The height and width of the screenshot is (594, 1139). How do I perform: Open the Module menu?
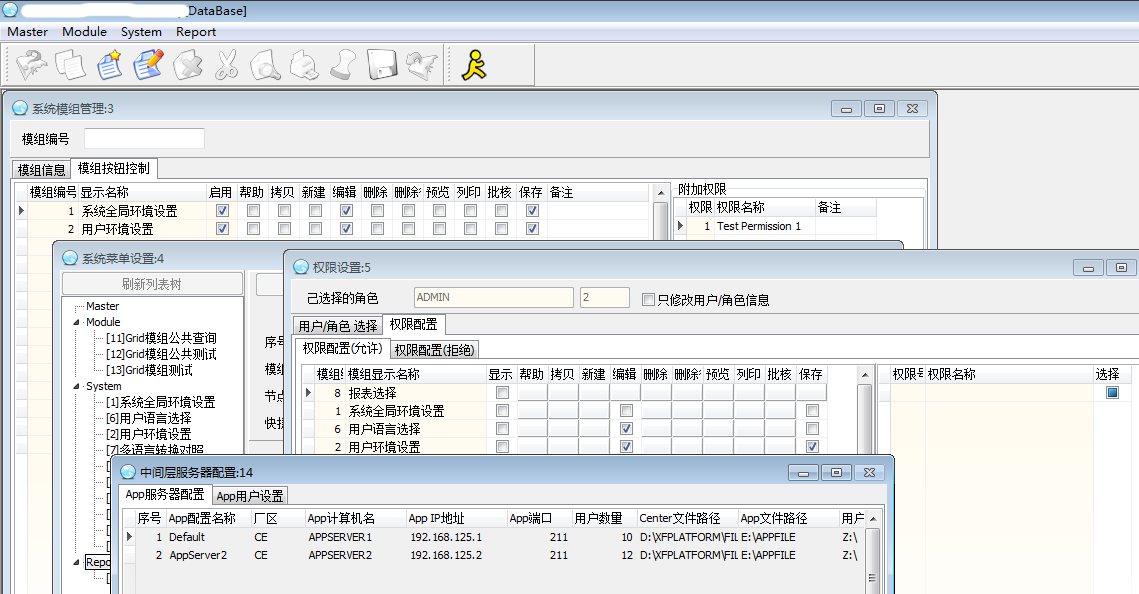click(84, 32)
